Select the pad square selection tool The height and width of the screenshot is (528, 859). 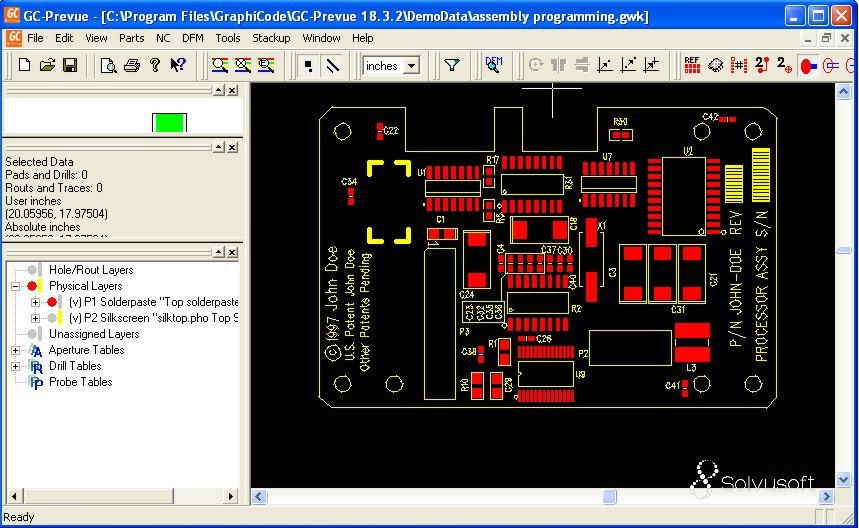pos(308,66)
